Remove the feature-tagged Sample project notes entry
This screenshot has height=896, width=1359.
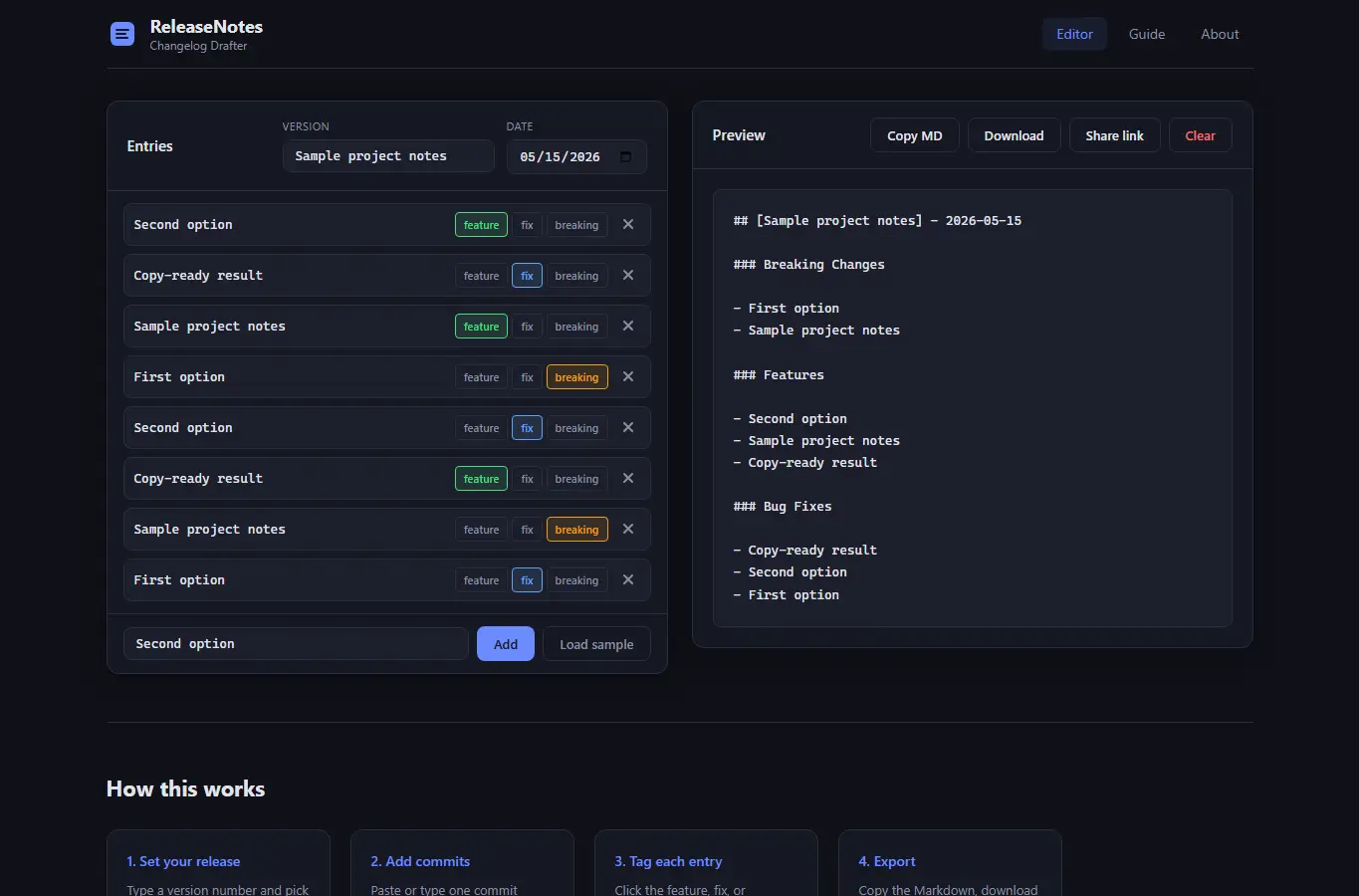[x=628, y=327]
